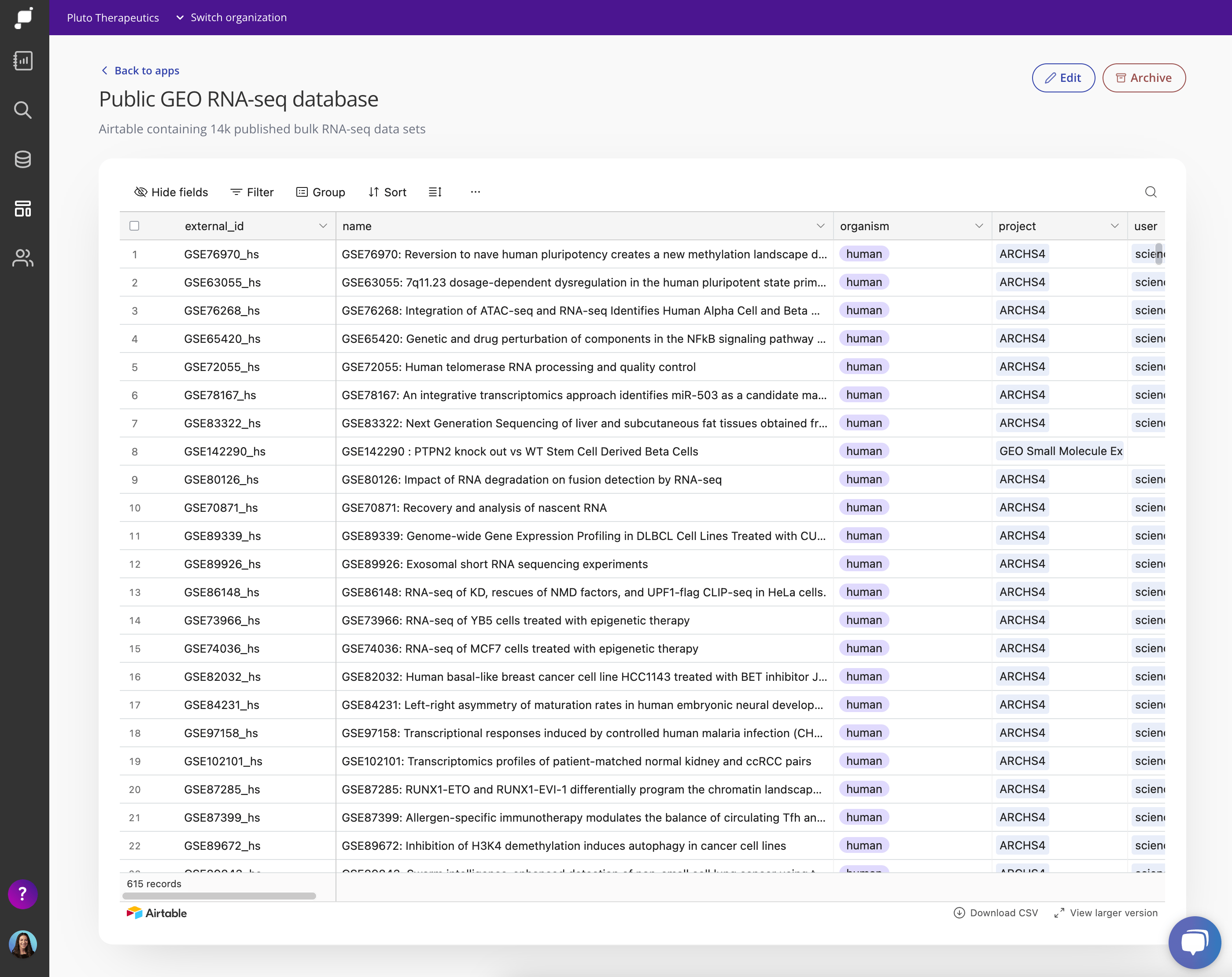
Task: Expand the external_id column dropdown
Action: (323, 226)
